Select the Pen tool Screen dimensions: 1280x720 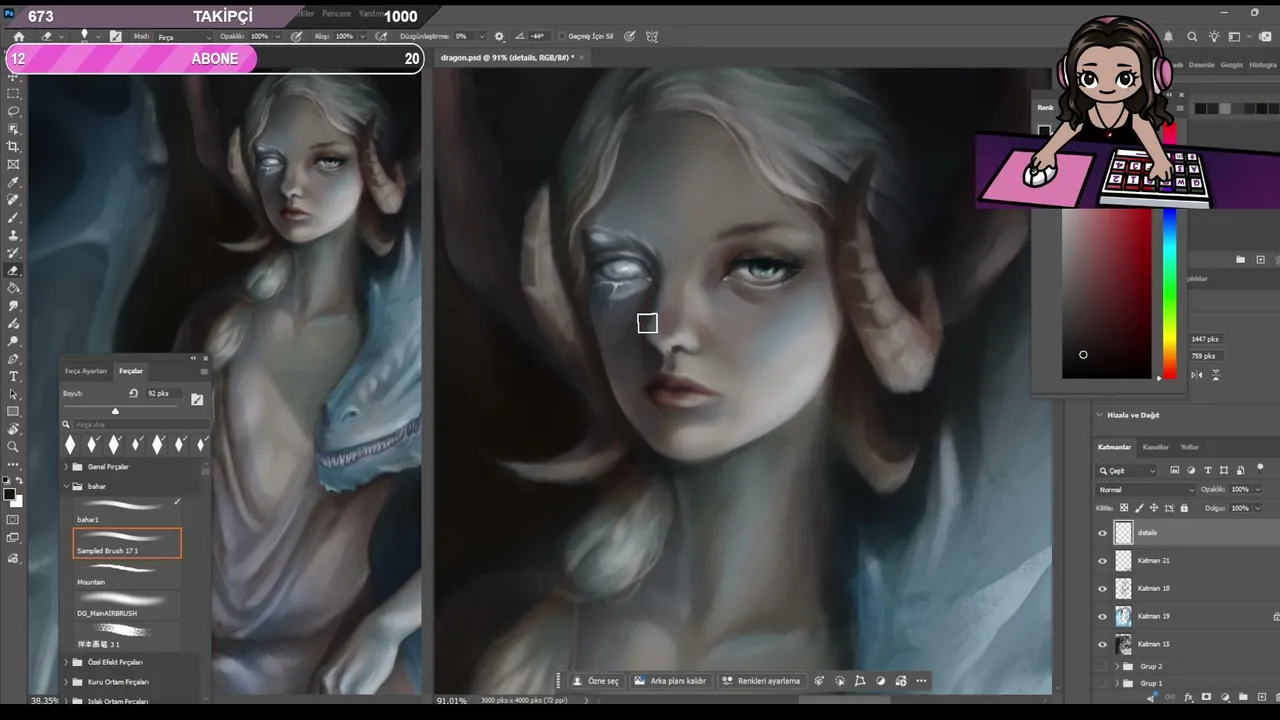click(x=13, y=359)
